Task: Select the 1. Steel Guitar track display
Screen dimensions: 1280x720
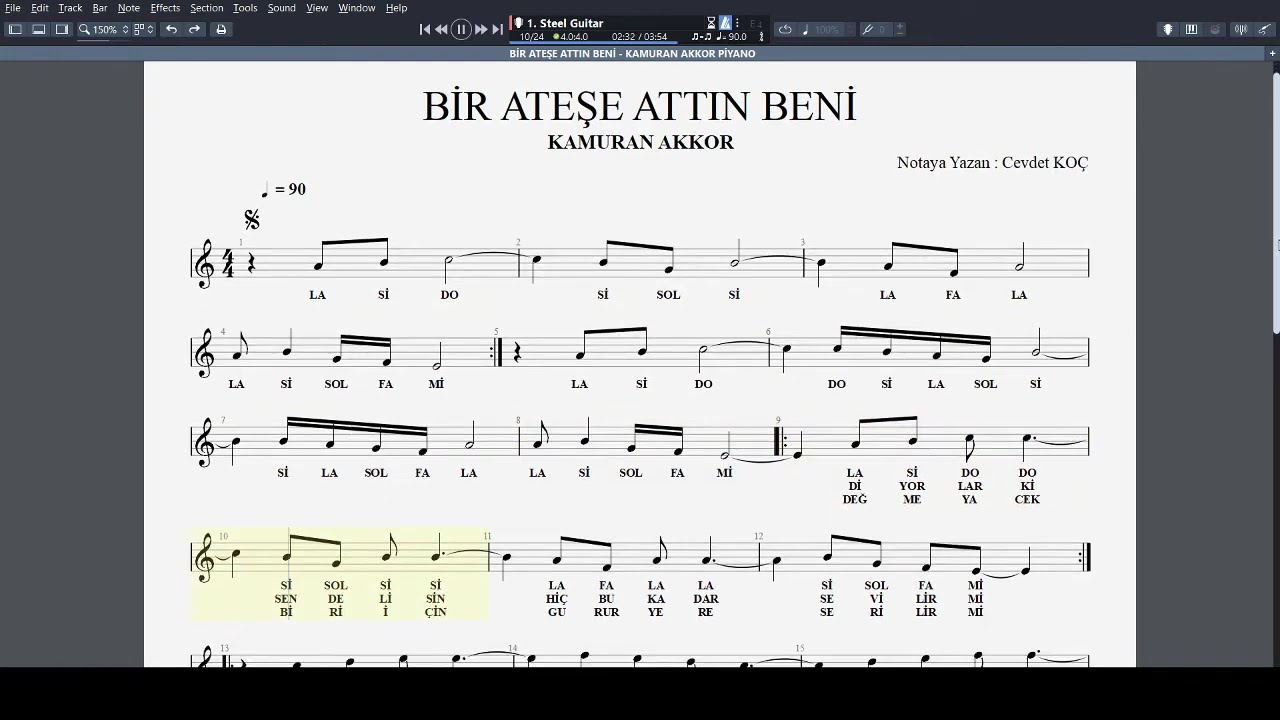Action: tap(565, 23)
